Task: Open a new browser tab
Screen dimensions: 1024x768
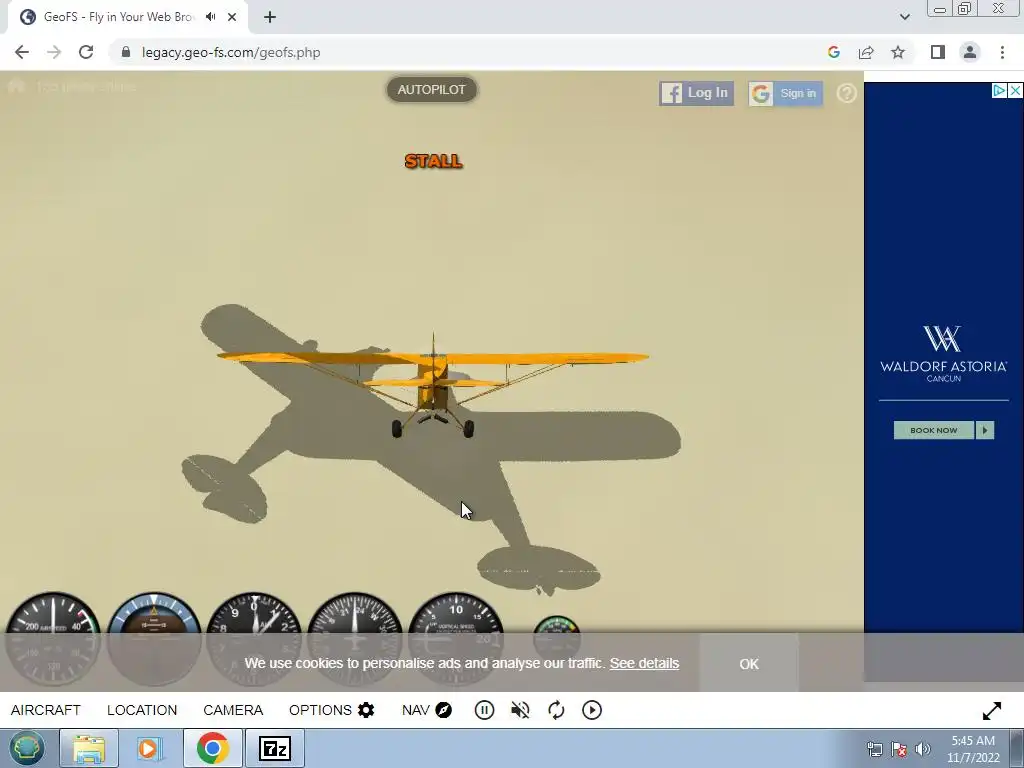Action: coord(270,17)
